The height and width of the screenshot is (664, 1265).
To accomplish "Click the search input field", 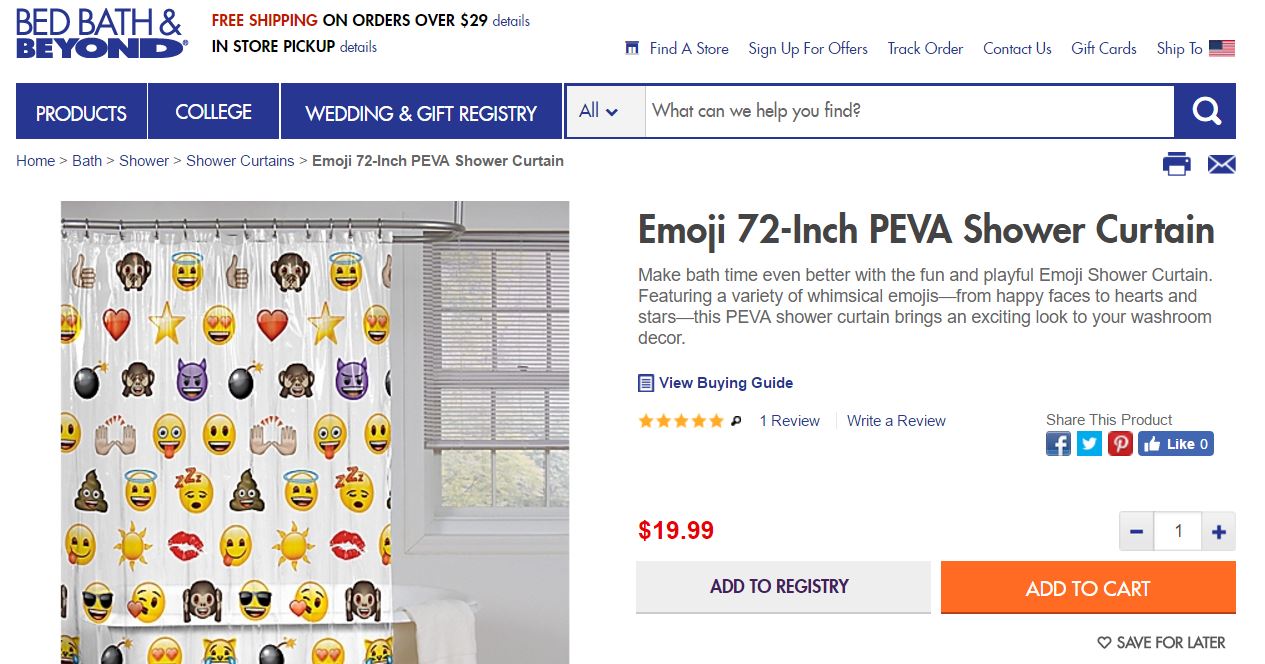I will point(908,111).
